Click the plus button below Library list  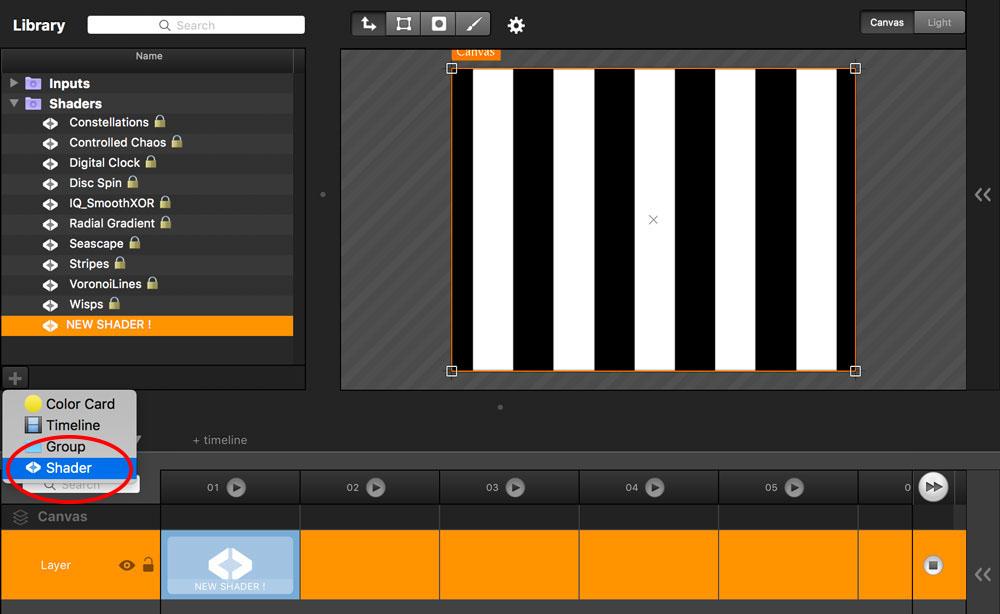click(15, 378)
